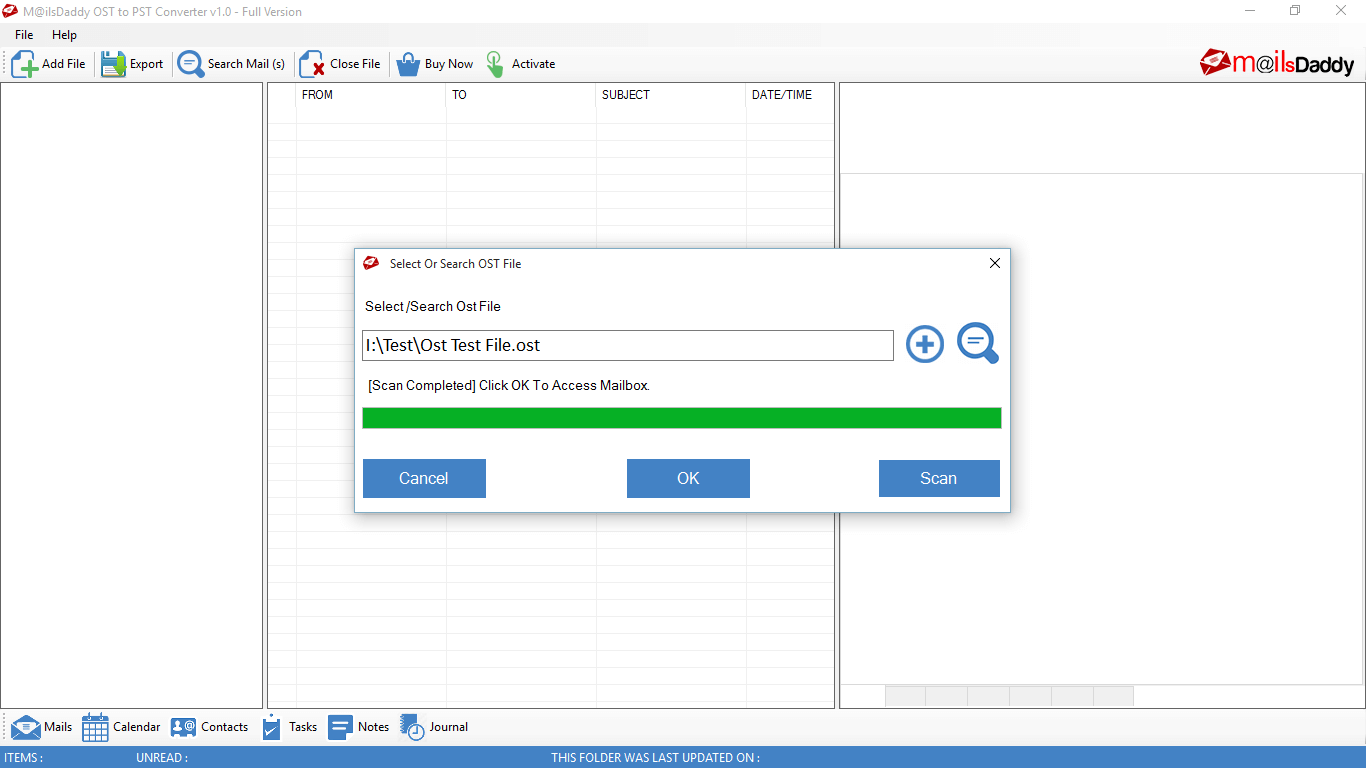Viewport: 1366px width, 768px height.
Task: Switch to the Calendar view
Action: pos(121,727)
